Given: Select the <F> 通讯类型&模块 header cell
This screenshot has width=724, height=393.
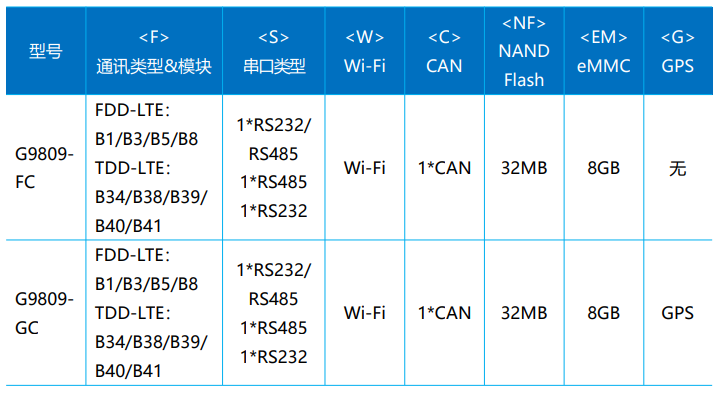Looking at the screenshot, I should click(x=154, y=51).
